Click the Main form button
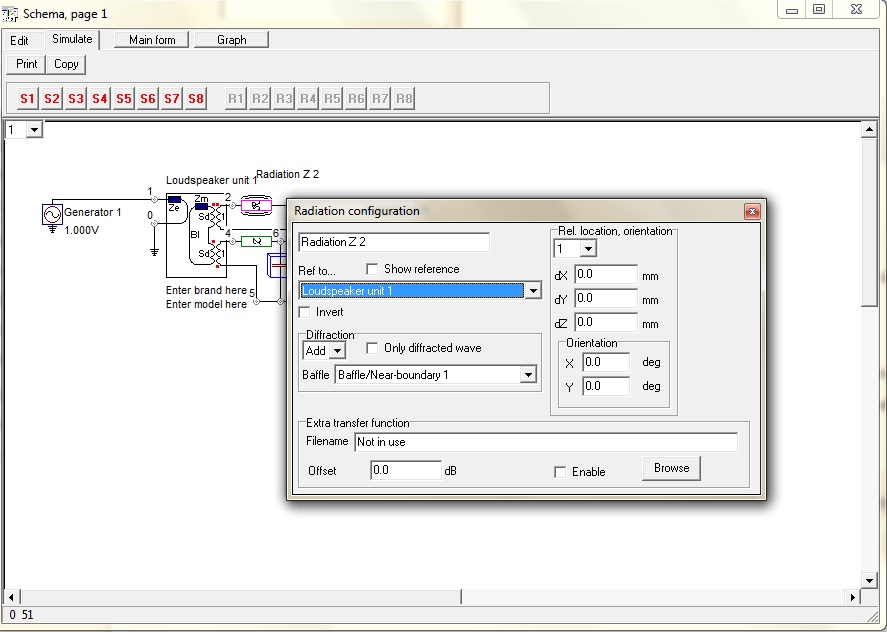Screen dimensions: 887x632 click(152, 40)
